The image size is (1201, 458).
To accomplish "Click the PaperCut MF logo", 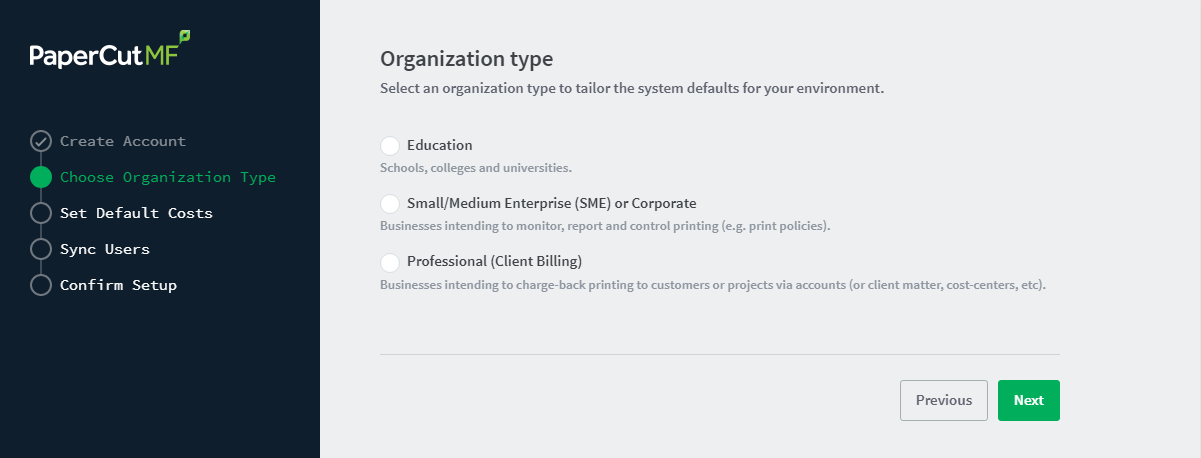I will (110, 51).
